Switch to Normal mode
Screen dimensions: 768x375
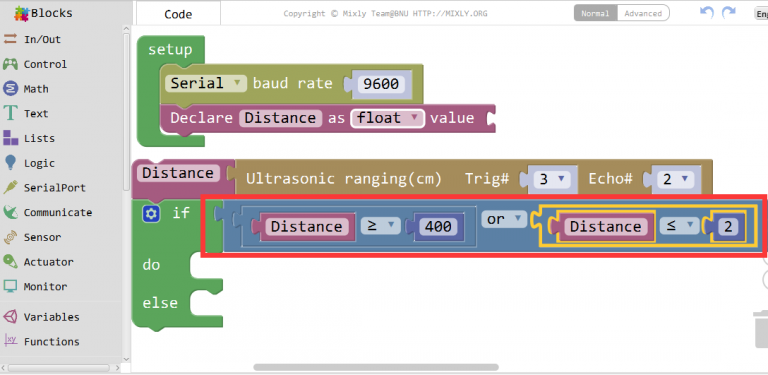point(595,13)
